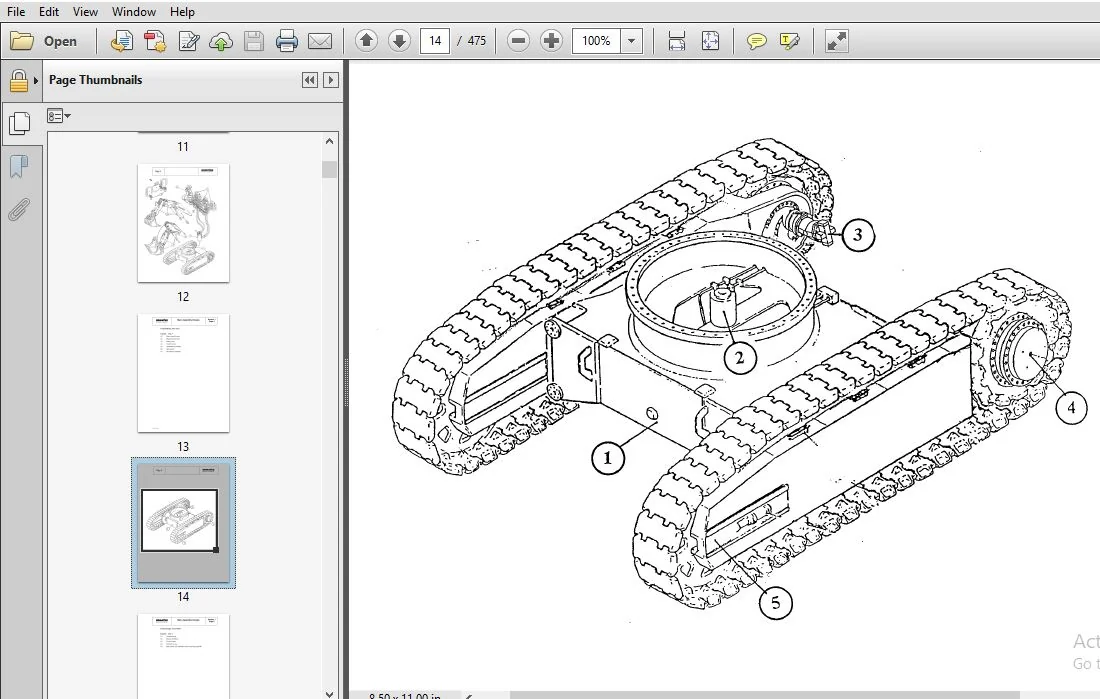The height and width of the screenshot is (699, 1100).
Task: Open the Bookmarks sidebar panel
Action: (x=20, y=166)
